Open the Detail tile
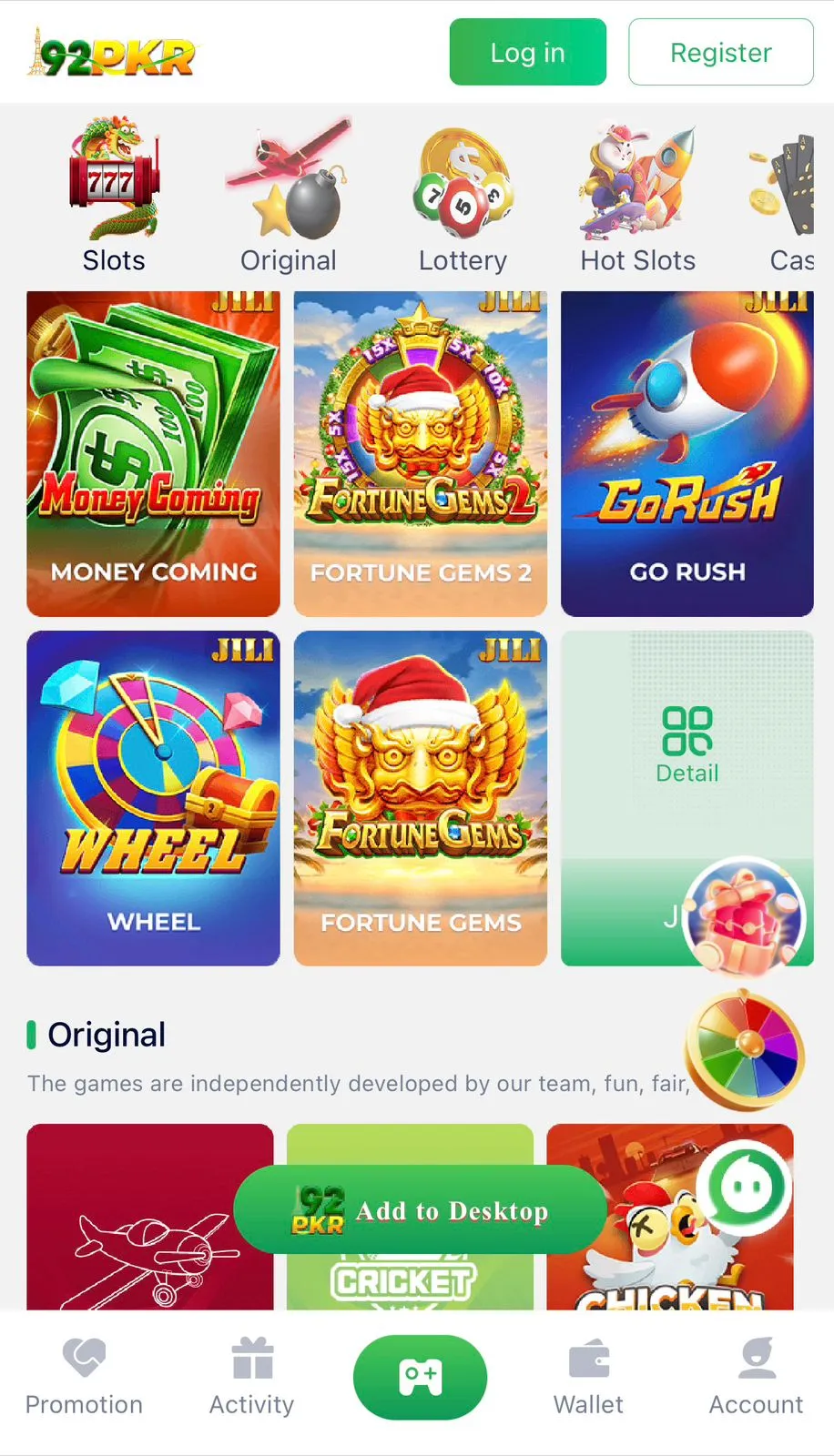834x1456 pixels. 687,744
